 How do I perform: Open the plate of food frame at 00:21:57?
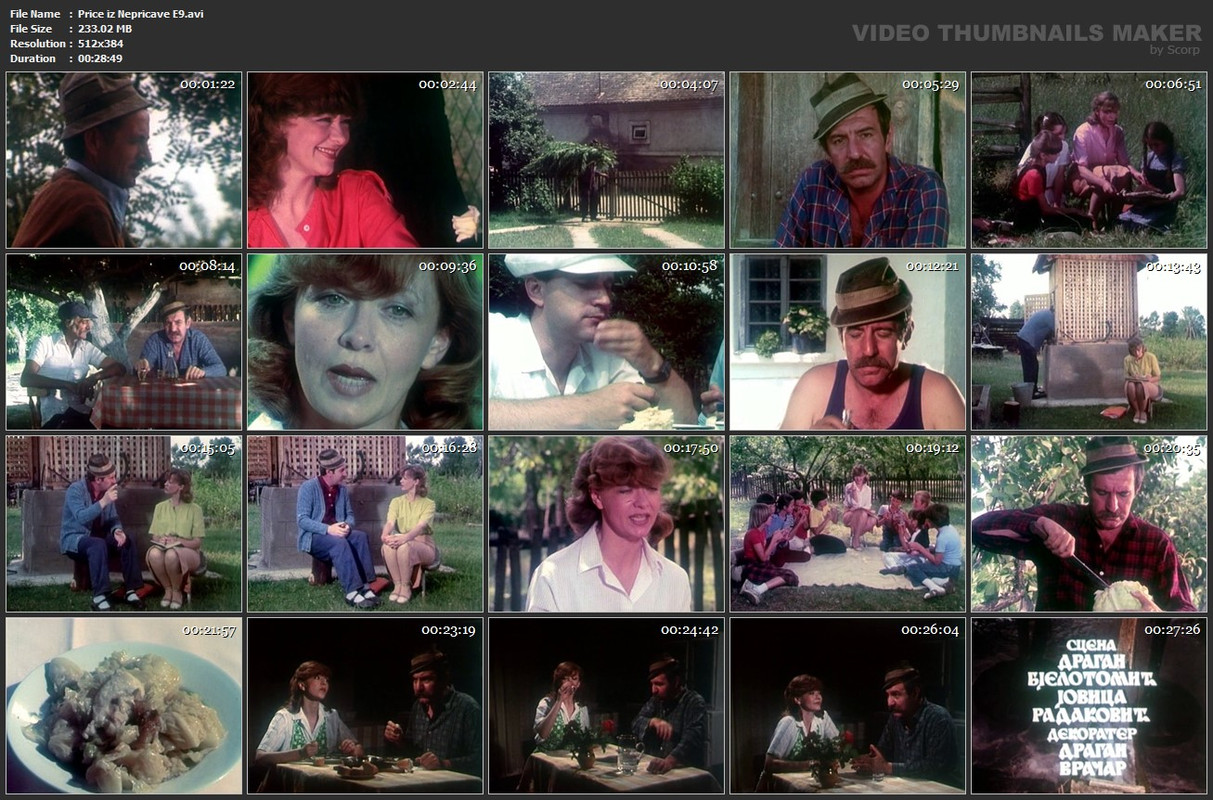[x=124, y=706]
